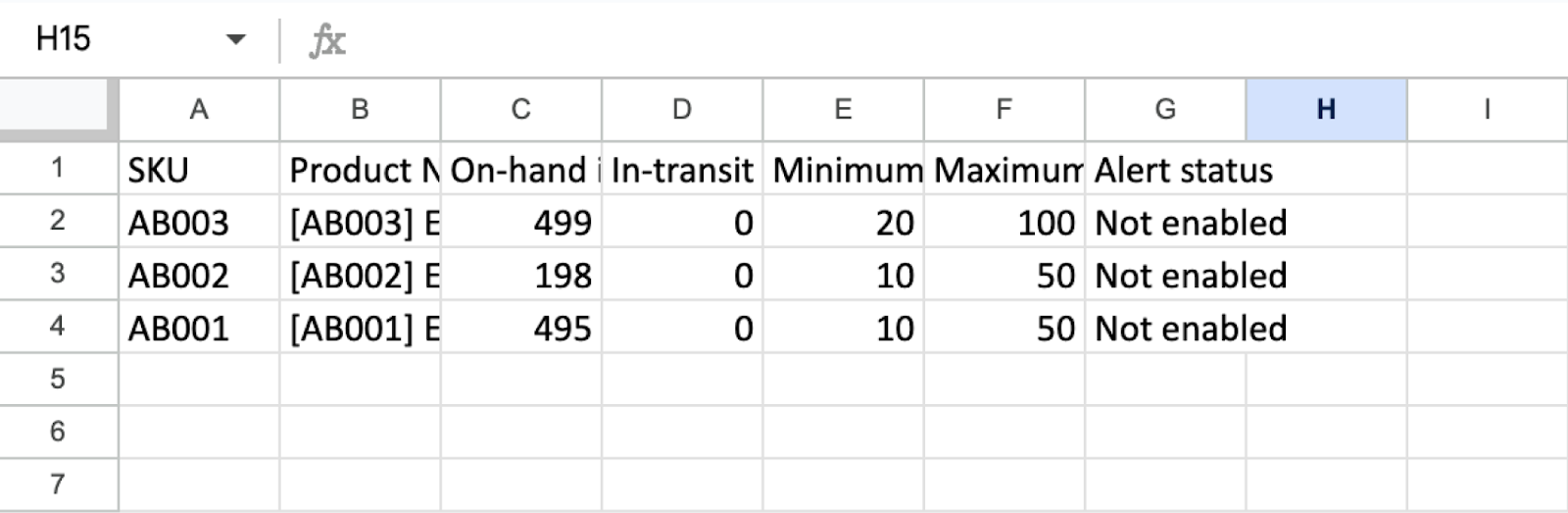Screen dimensions: 1568x513
Task: Select the on-hand value 499
Action: [520, 223]
